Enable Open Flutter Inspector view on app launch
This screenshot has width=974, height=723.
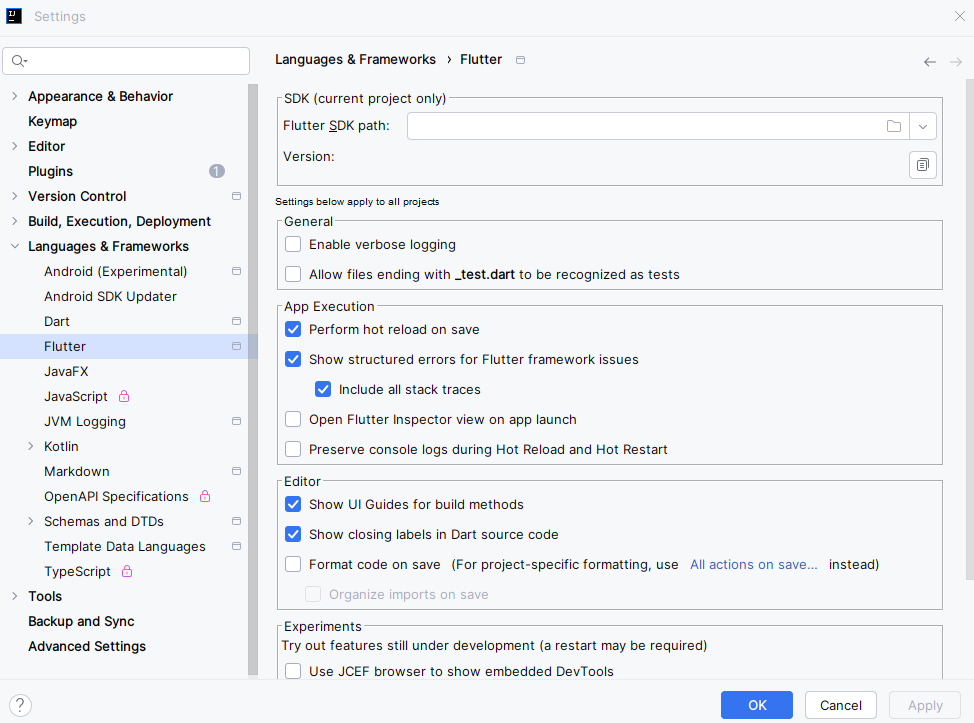(293, 419)
